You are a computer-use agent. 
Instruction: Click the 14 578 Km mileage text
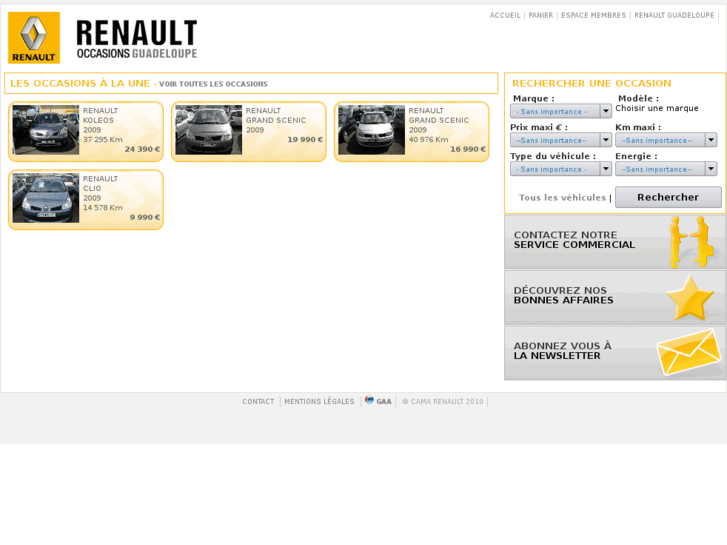click(103, 207)
